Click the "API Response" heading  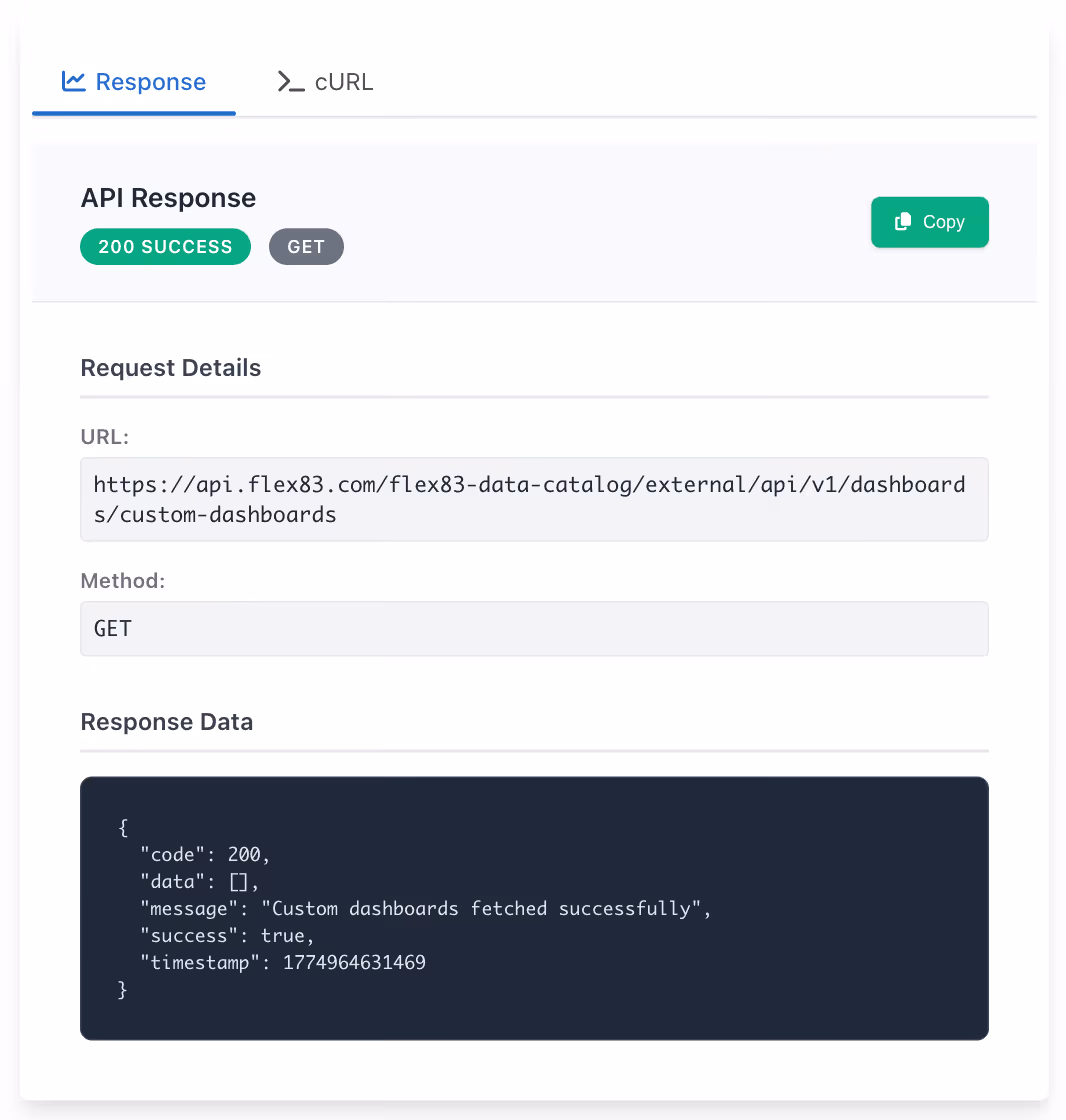pyautogui.click(x=168, y=198)
